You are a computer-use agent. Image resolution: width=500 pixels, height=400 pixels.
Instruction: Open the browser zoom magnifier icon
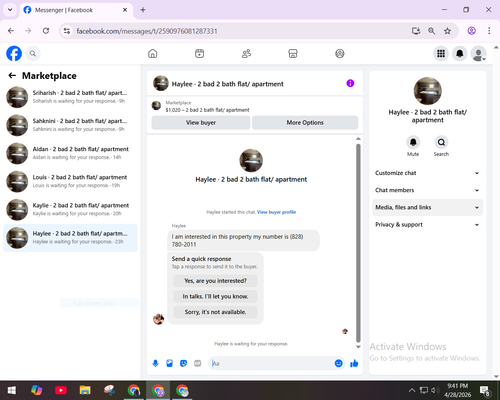pos(431,31)
